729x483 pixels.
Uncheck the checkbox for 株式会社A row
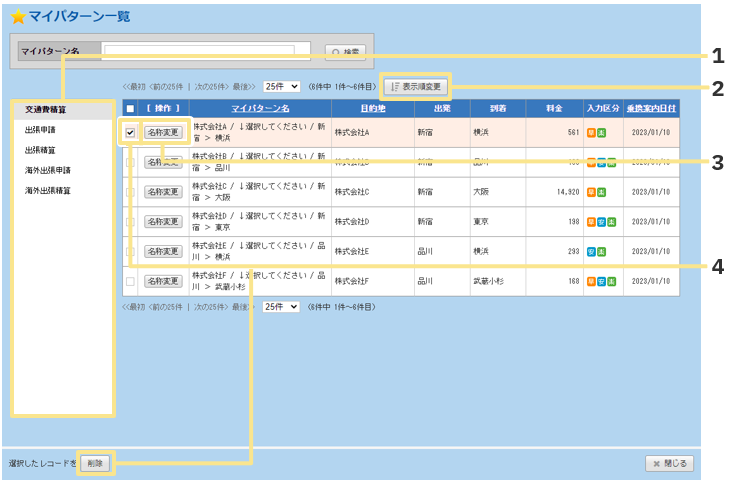click(130, 132)
